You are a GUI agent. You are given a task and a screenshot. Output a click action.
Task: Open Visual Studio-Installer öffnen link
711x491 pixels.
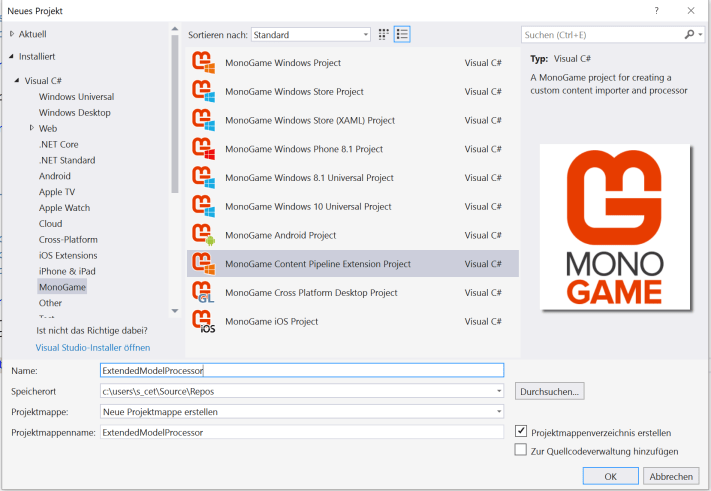click(93, 347)
